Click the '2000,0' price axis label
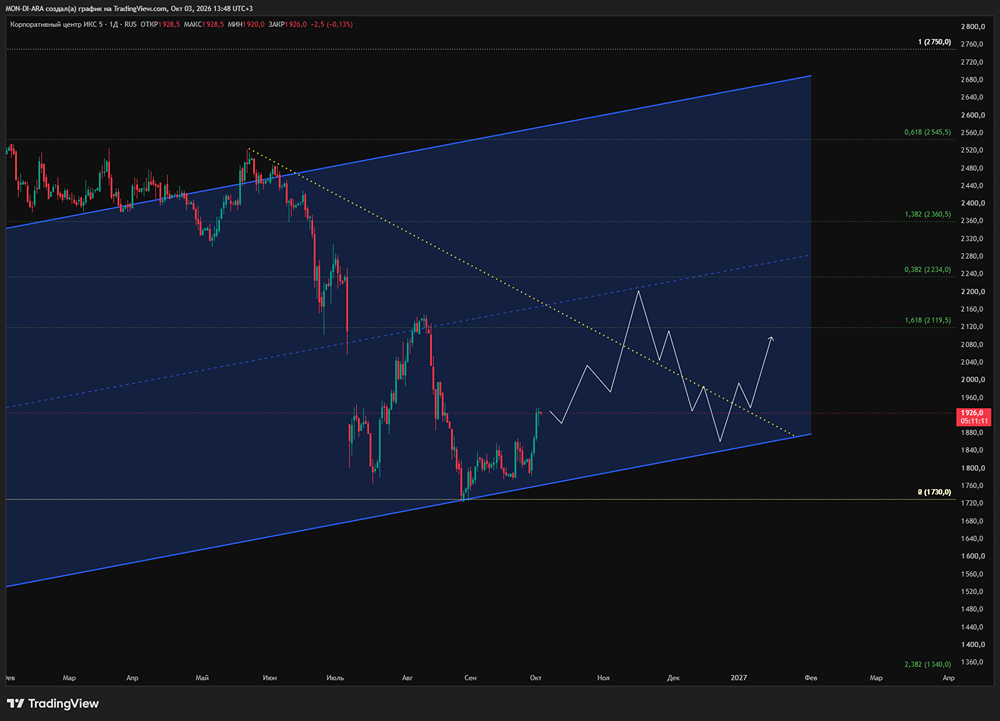Viewport: 1000px width, 721px height. [x=973, y=380]
